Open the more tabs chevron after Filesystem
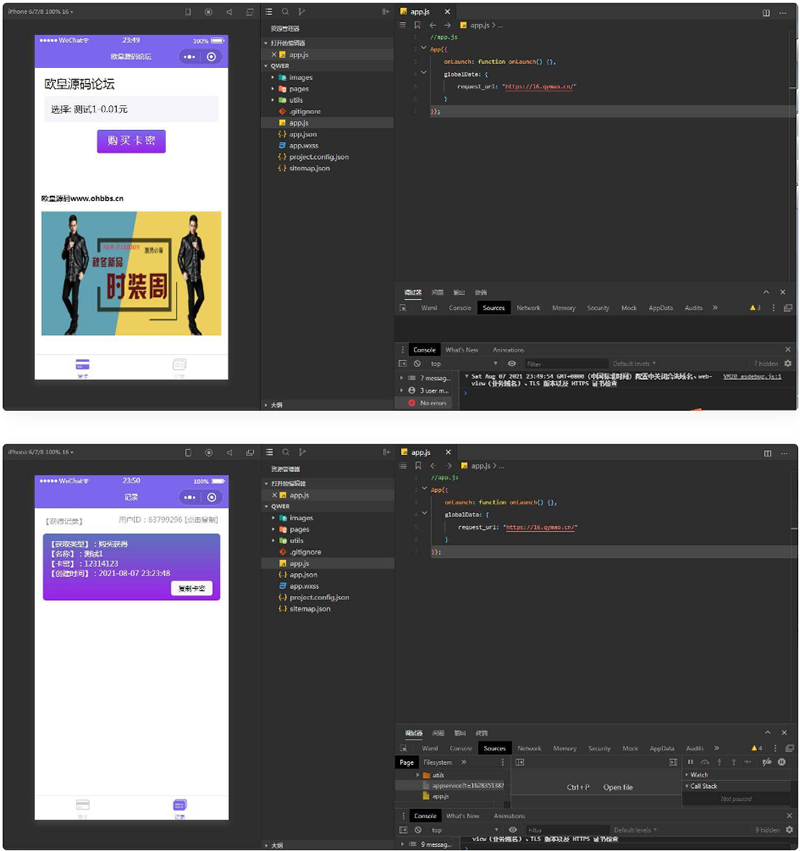800x851 pixels. [463, 762]
